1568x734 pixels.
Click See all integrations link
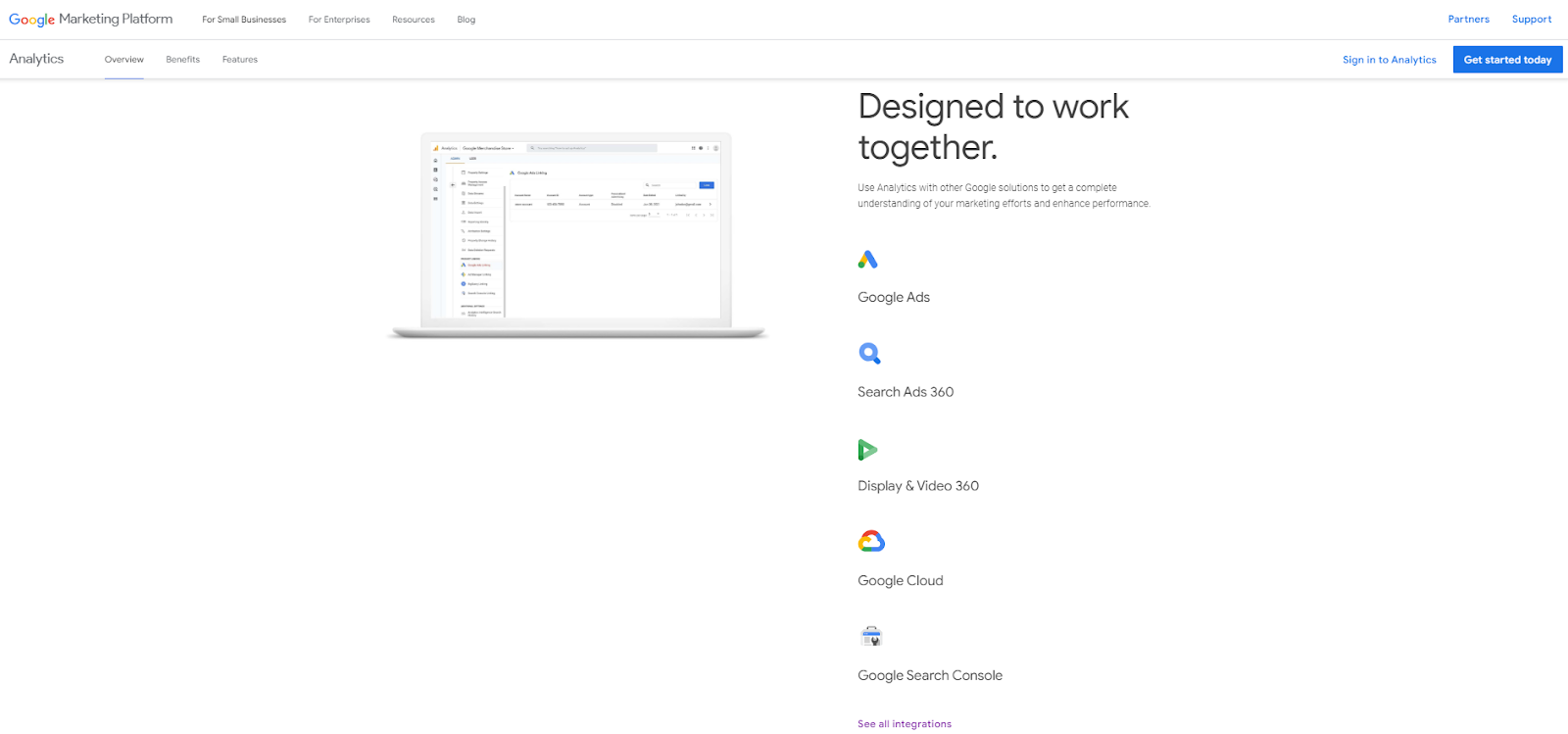click(905, 724)
